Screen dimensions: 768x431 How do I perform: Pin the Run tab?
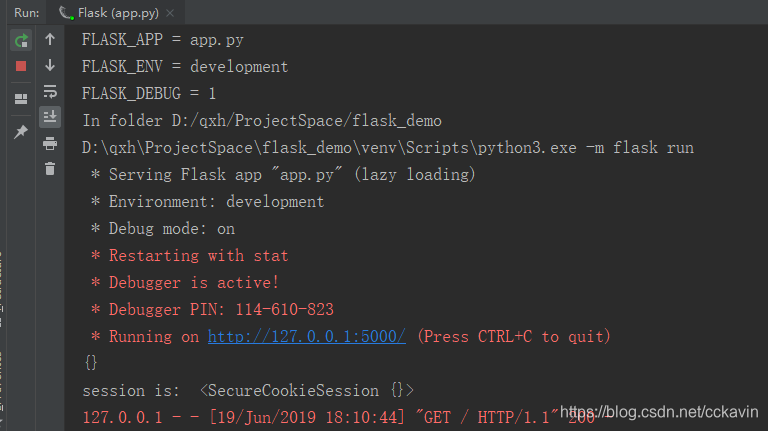coord(21,131)
